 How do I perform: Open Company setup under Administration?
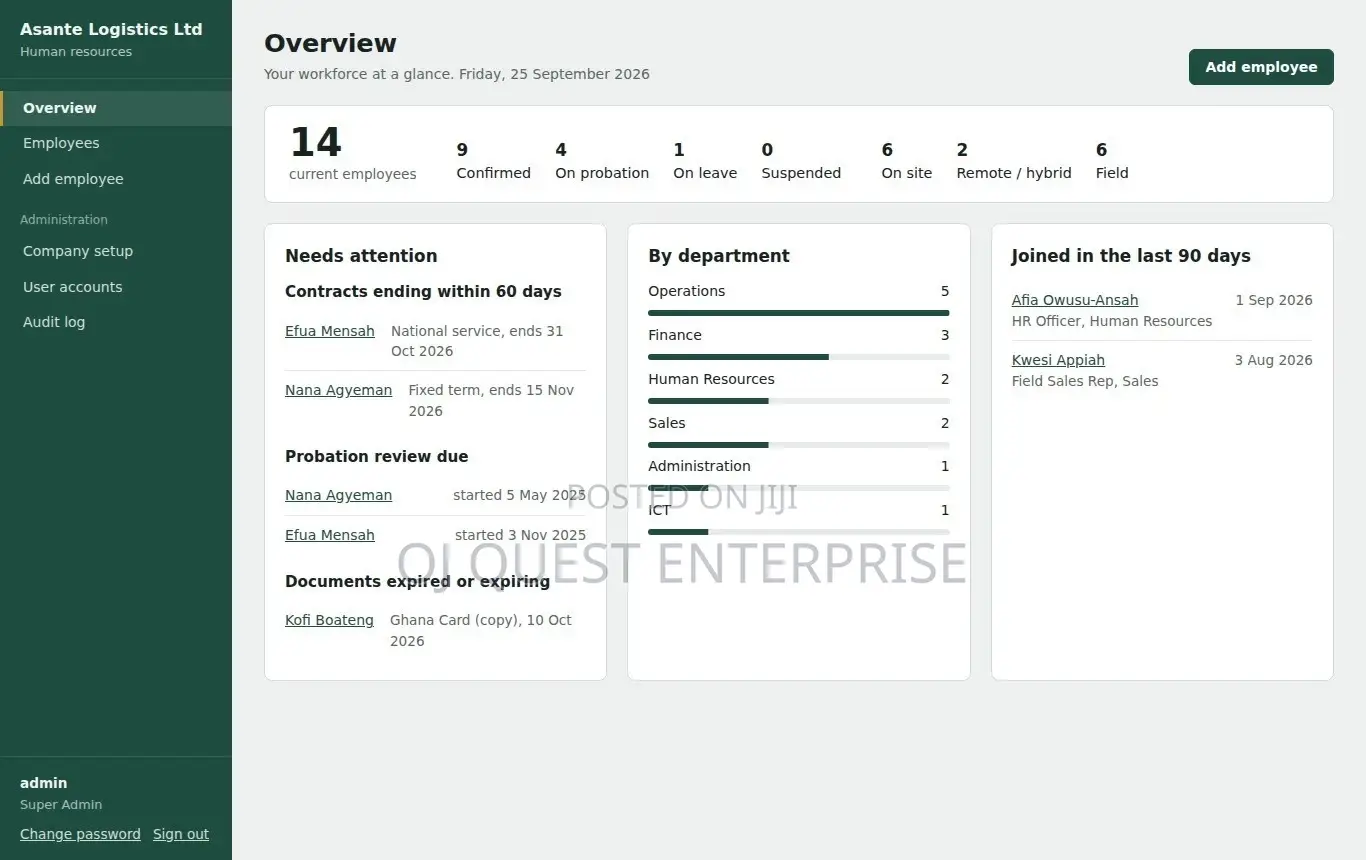[116, 251]
